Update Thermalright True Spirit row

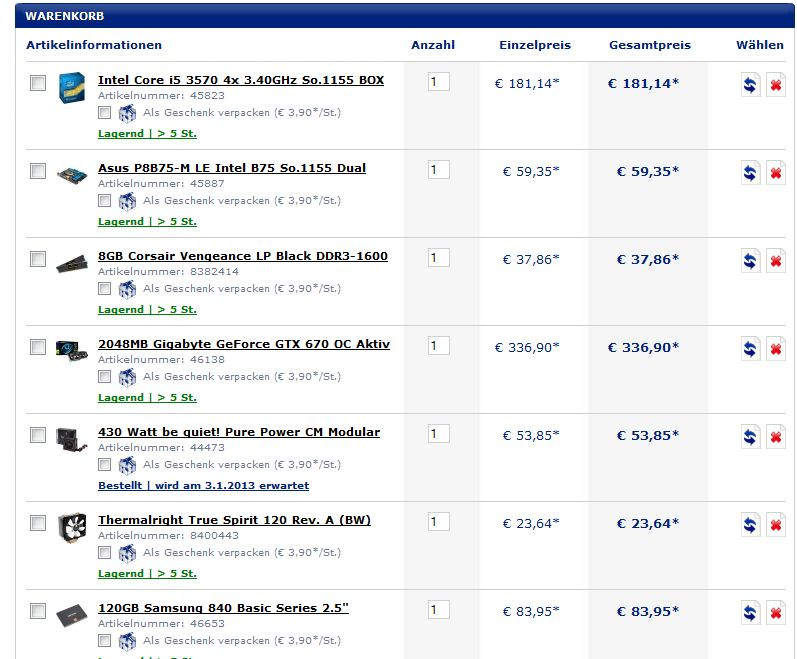pos(750,524)
